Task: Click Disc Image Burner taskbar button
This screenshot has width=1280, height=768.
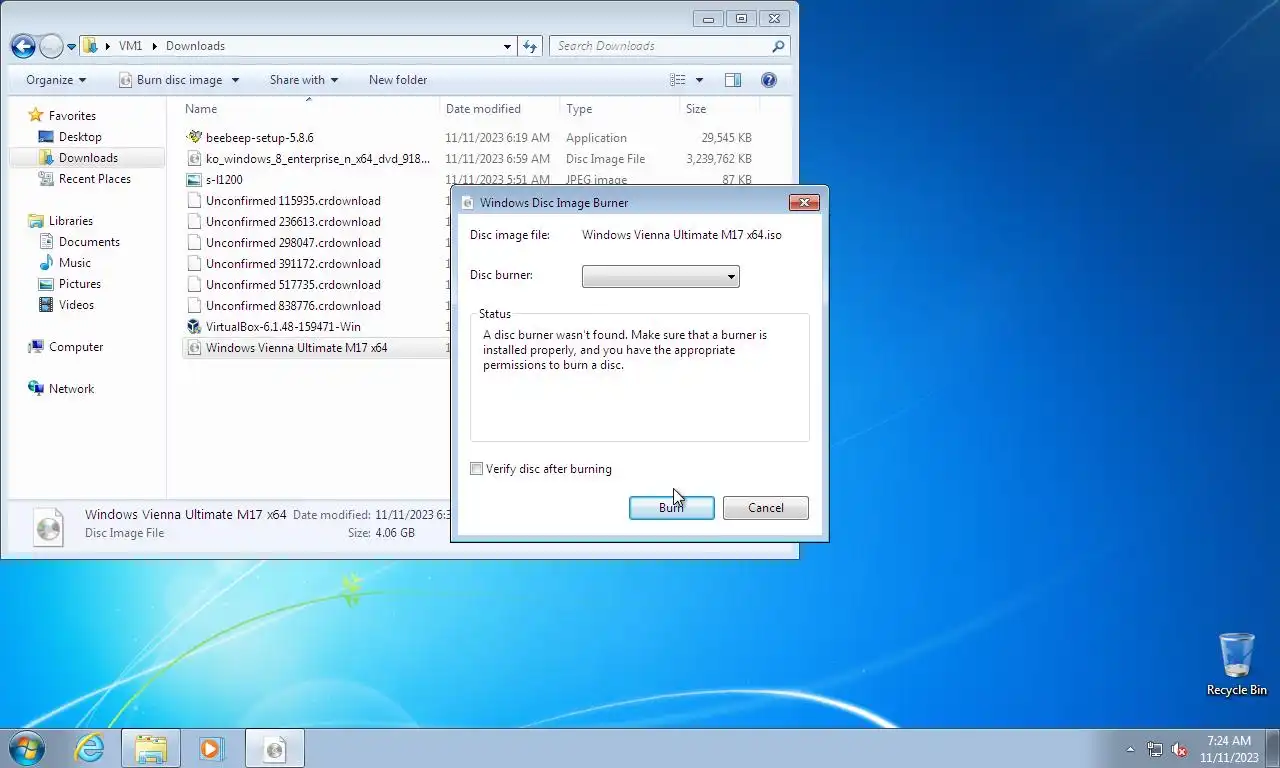Action: tap(274, 748)
